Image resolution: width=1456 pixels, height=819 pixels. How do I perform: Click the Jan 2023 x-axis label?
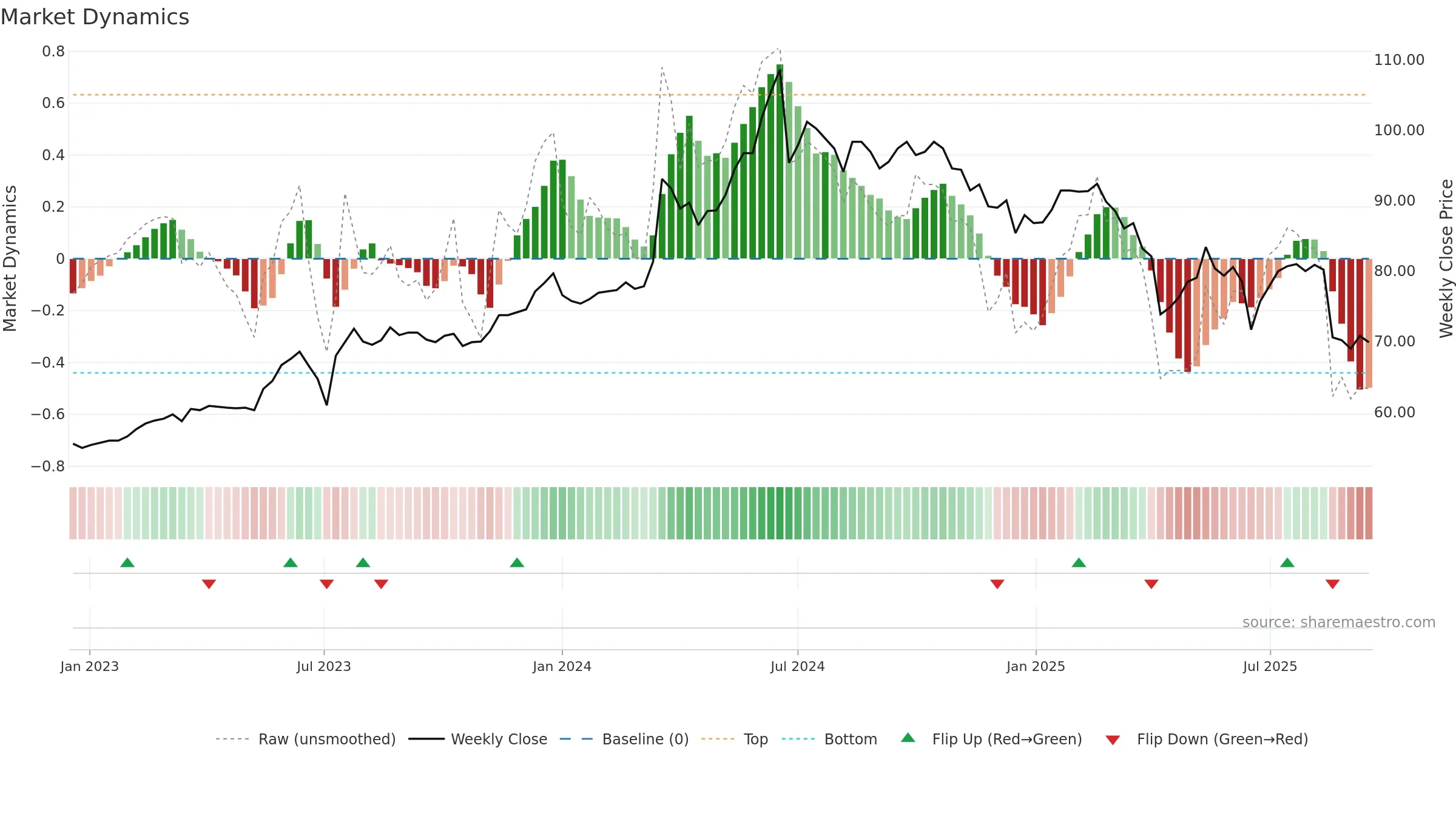tap(90, 666)
